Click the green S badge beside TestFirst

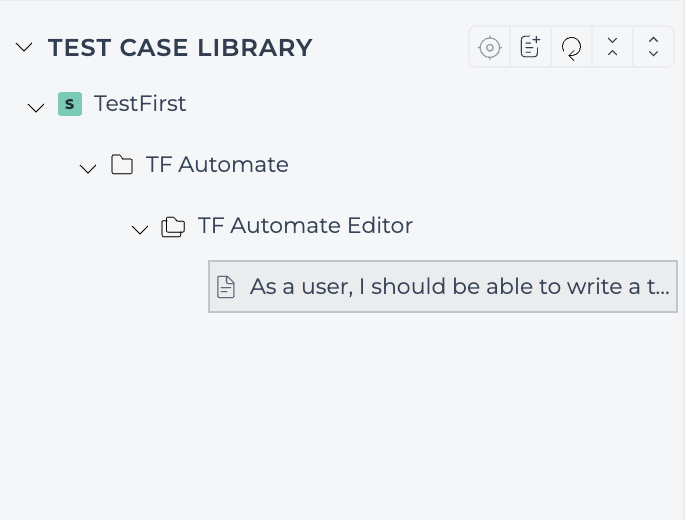[70, 104]
